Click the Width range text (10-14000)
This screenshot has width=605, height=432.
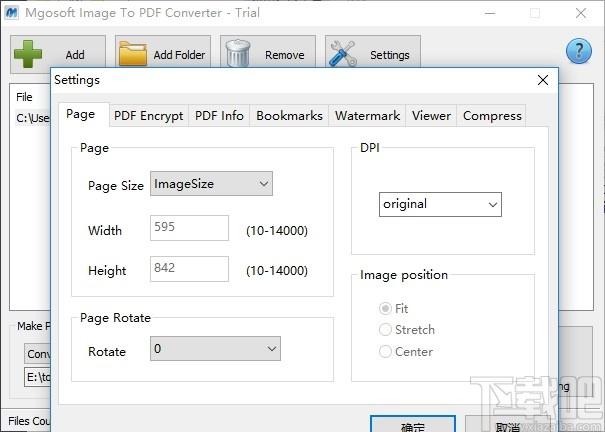point(277,231)
